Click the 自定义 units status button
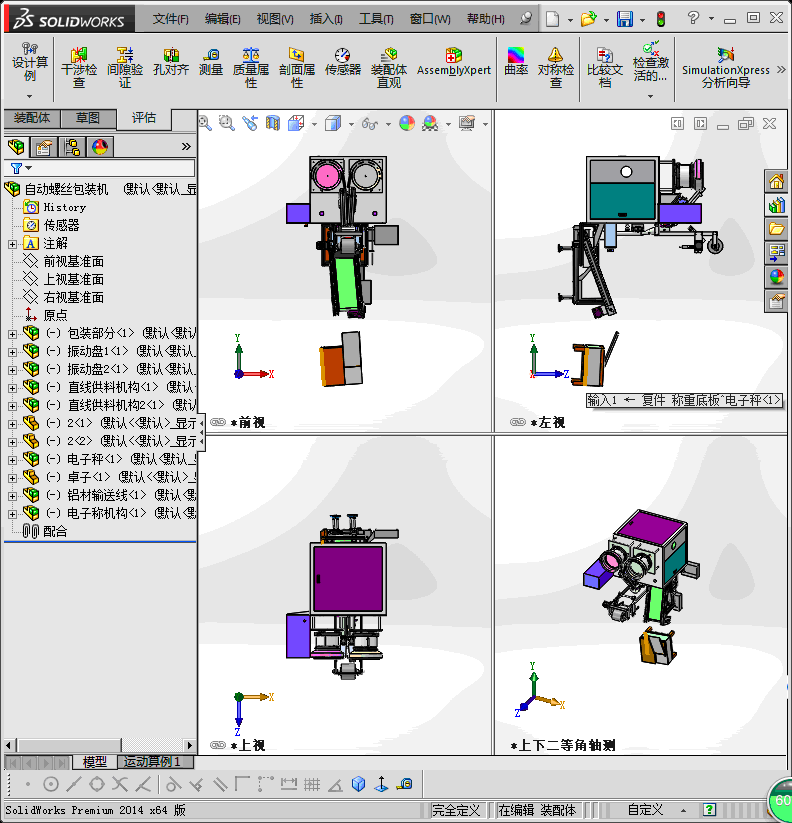Screen dimensions: 792x823 [x=645, y=810]
